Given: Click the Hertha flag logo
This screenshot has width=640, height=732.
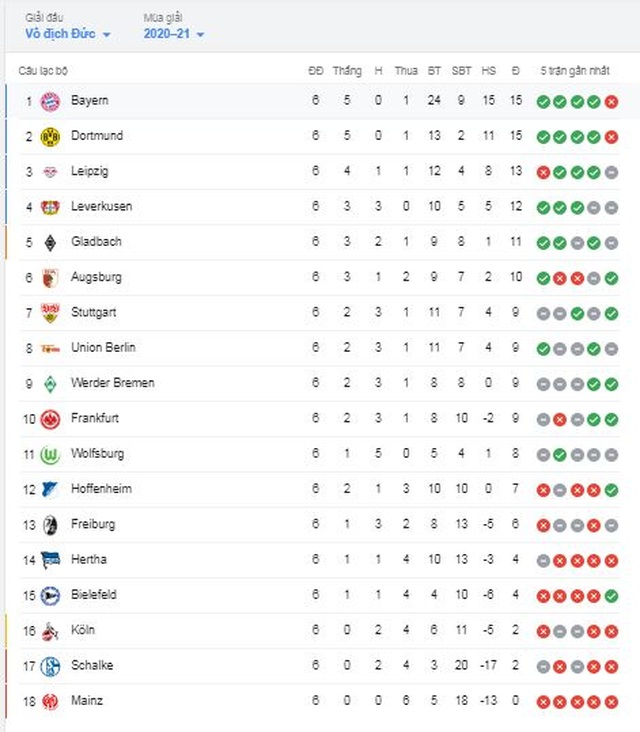Looking at the screenshot, I should point(50,560).
